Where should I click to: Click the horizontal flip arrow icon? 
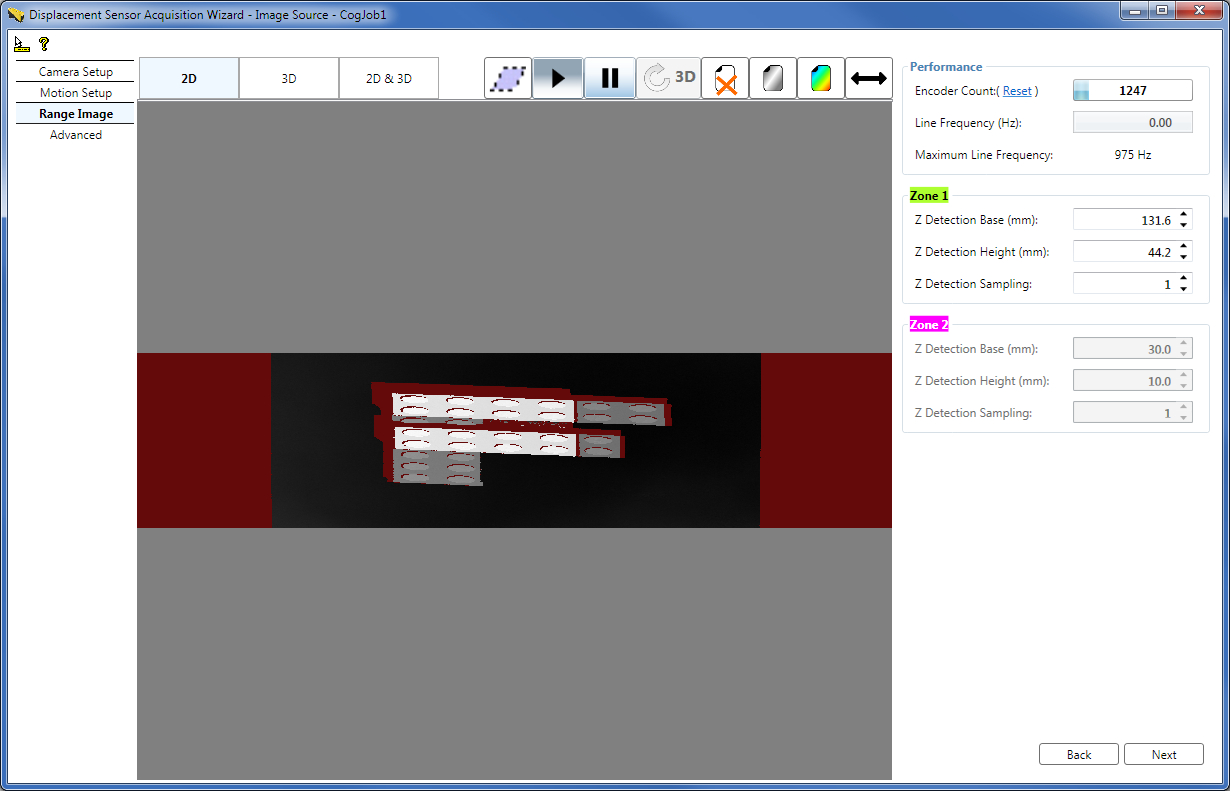click(868, 78)
